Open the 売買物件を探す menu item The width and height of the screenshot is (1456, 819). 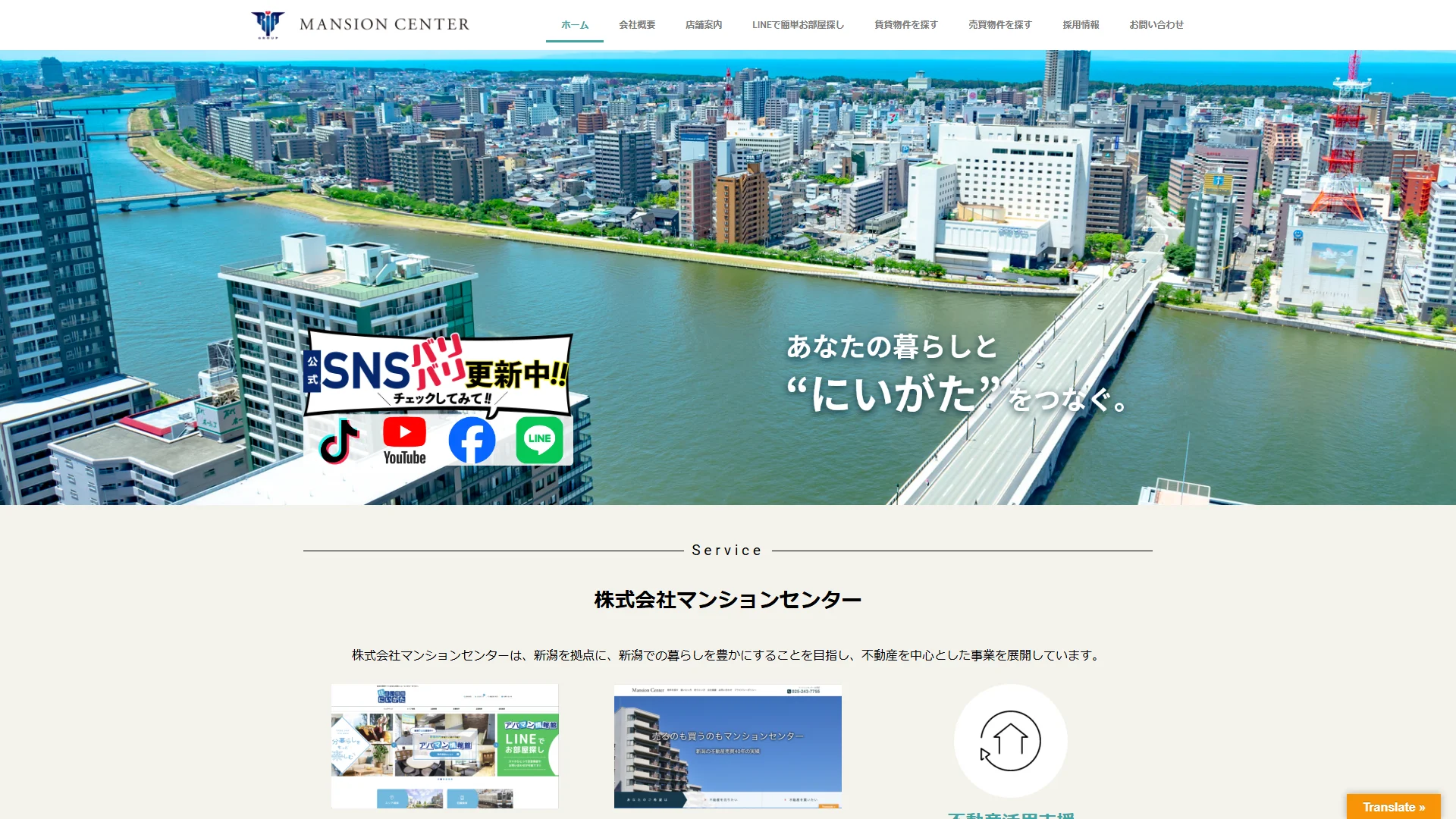click(1000, 25)
